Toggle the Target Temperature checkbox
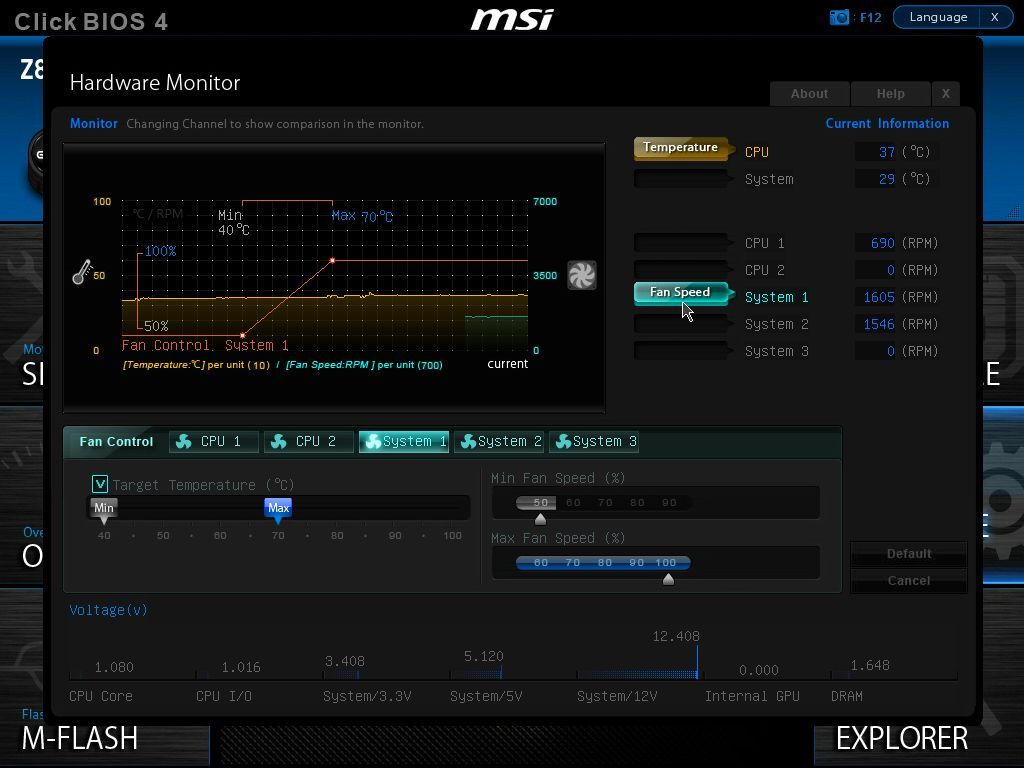The image size is (1024, 768). point(100,484)
